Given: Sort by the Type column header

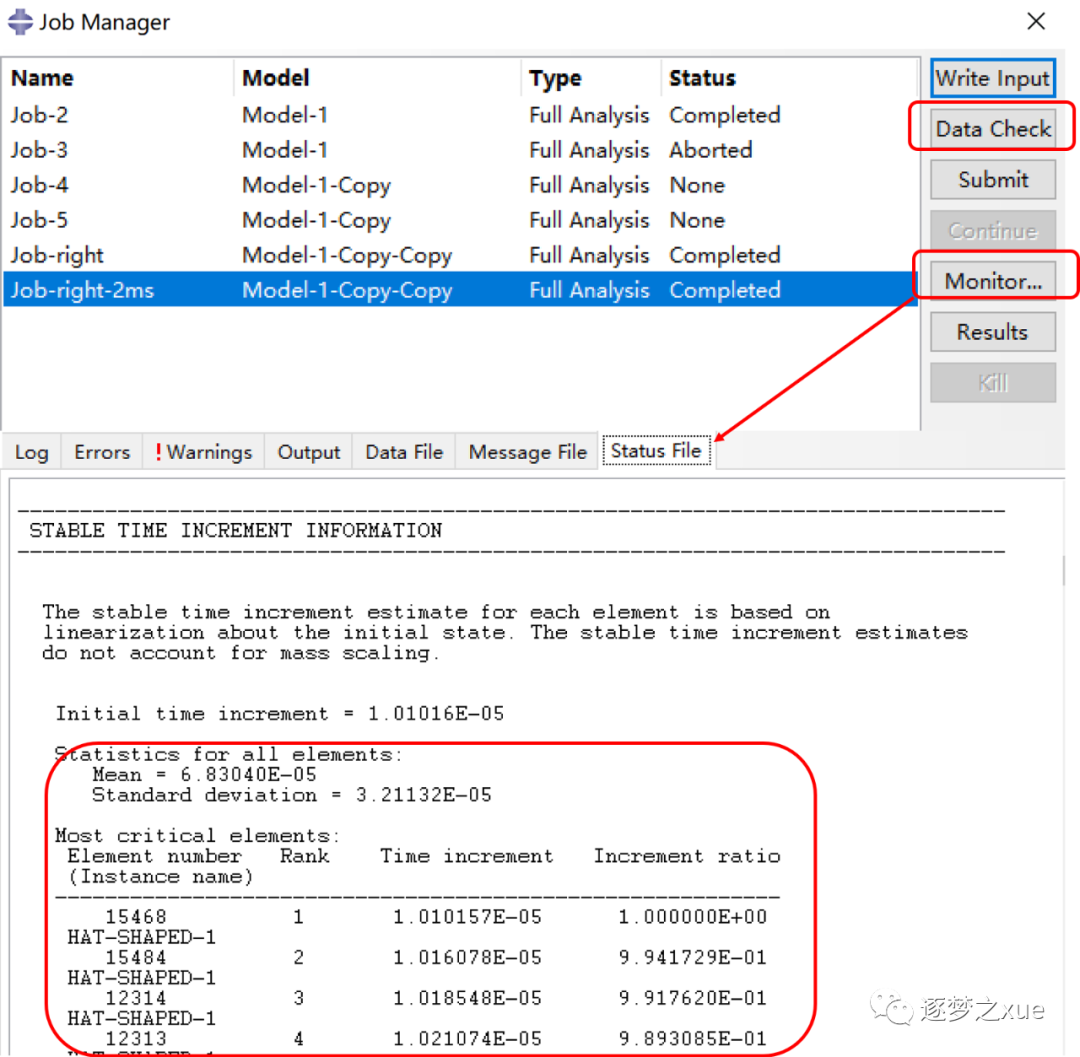Looking at the screenshot, I should click(x=592, y=78).
